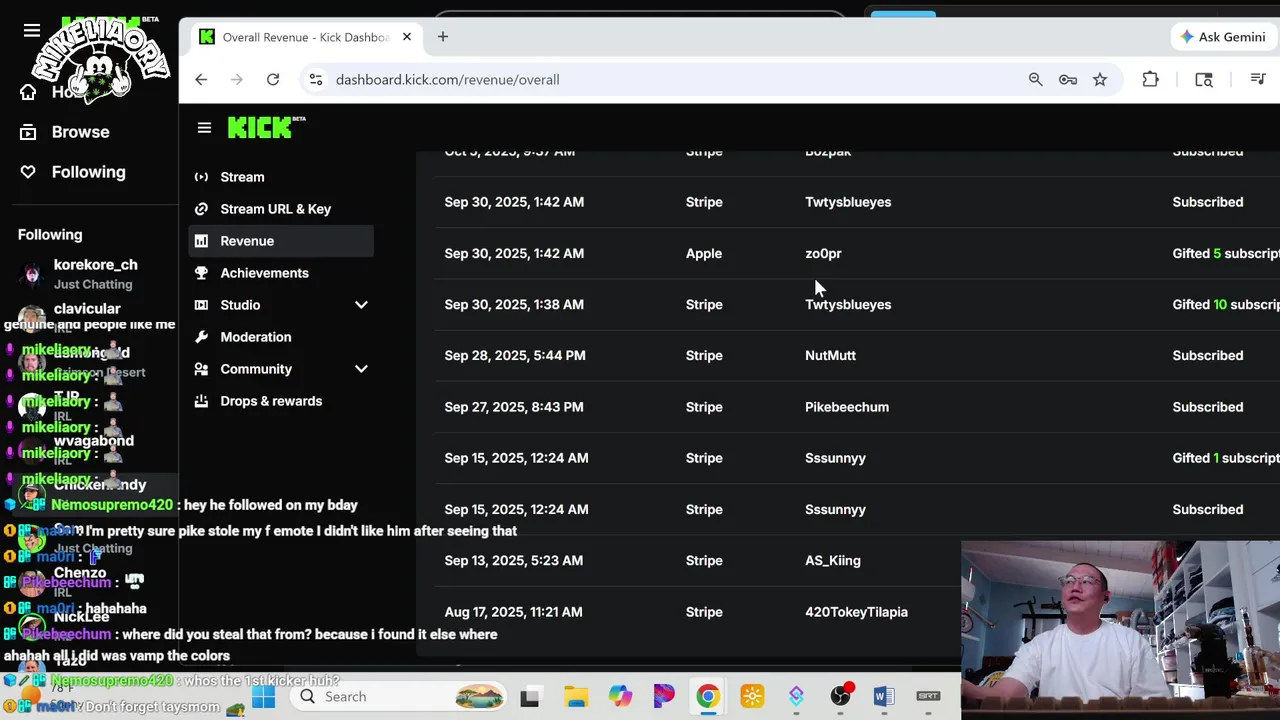Image resolution: width=1280 pixels, height=720 pixels.
Task: Click date Sep 13, 2025, 5:23 AM
Action: pyautogui.click(x=514, y=561)
